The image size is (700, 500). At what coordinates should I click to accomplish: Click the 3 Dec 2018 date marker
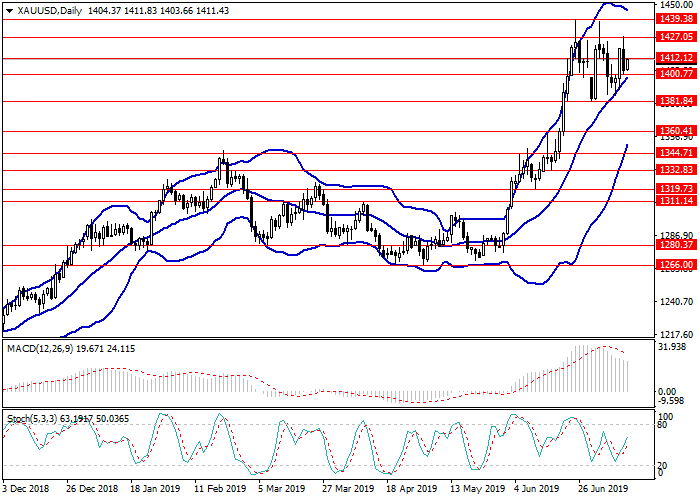(27, 490)
